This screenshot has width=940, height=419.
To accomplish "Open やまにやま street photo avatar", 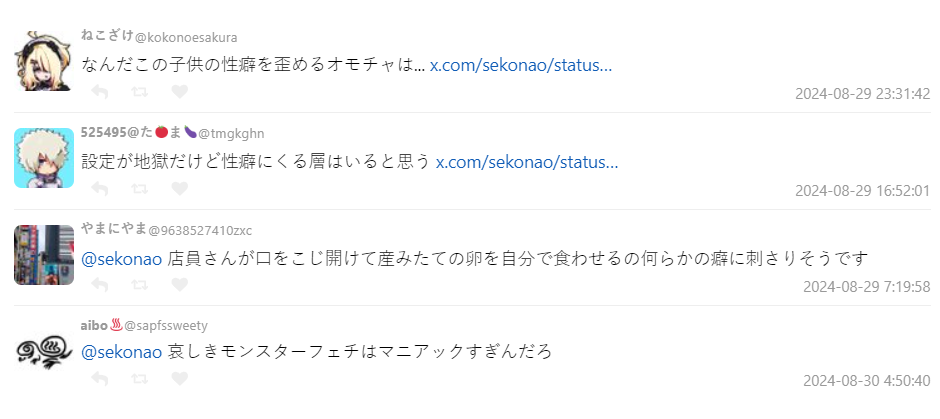I will pos(44,254).
